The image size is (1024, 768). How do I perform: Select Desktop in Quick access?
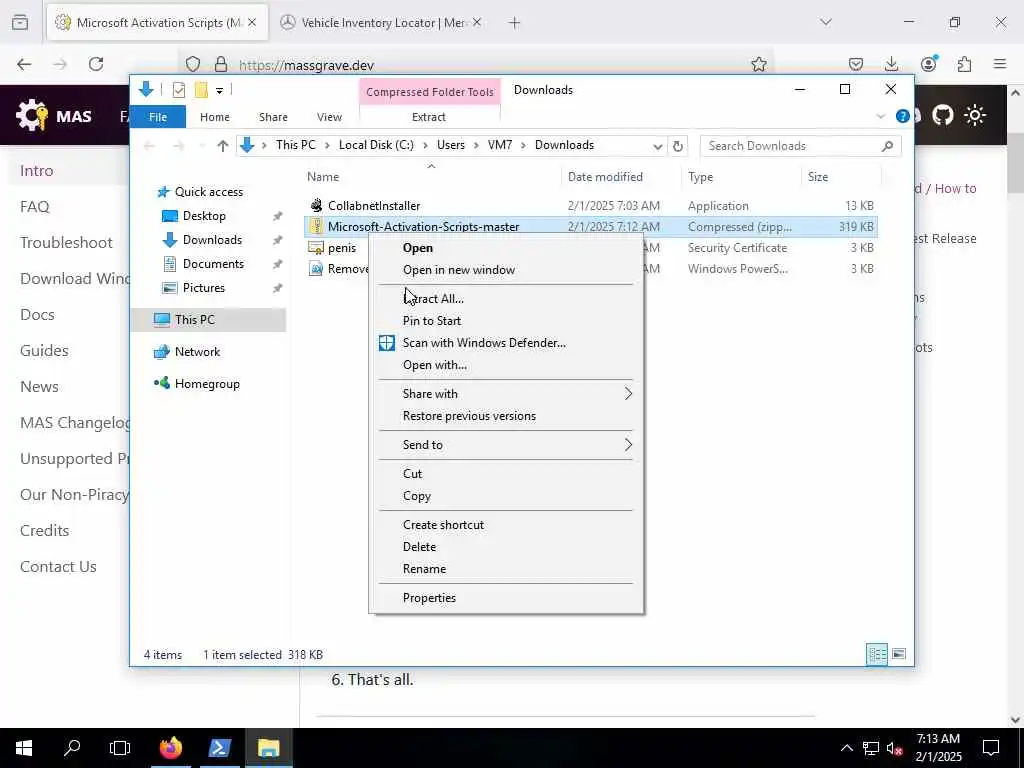point(204,216)
